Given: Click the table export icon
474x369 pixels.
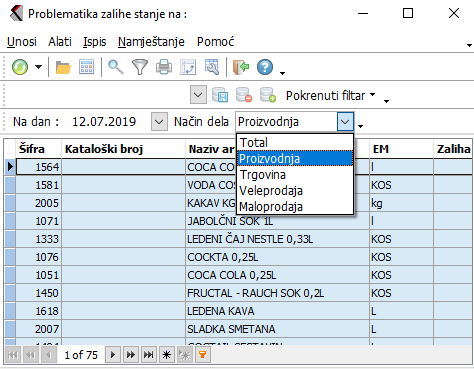Looking at the screenshot, I should [x=188, y=67].
